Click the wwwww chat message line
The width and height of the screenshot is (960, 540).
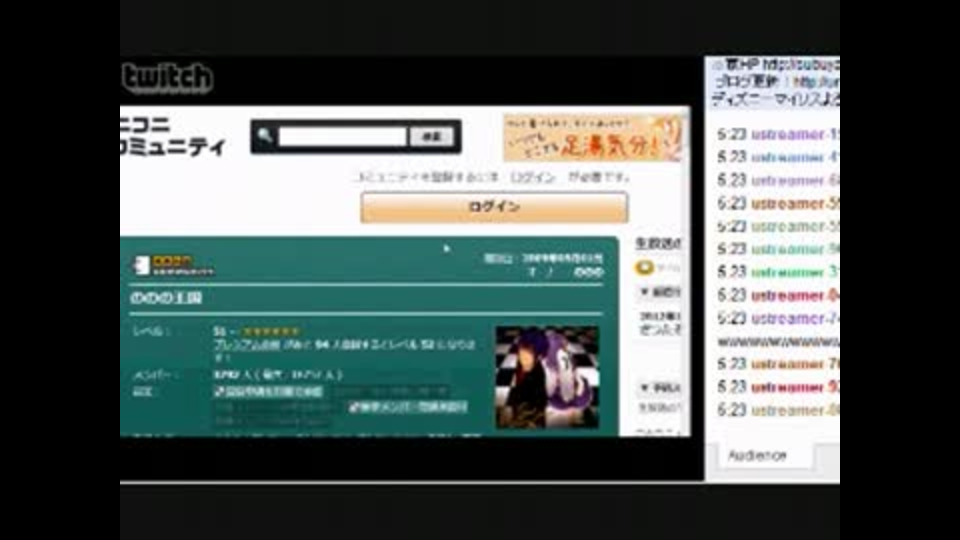coord(778,341)
